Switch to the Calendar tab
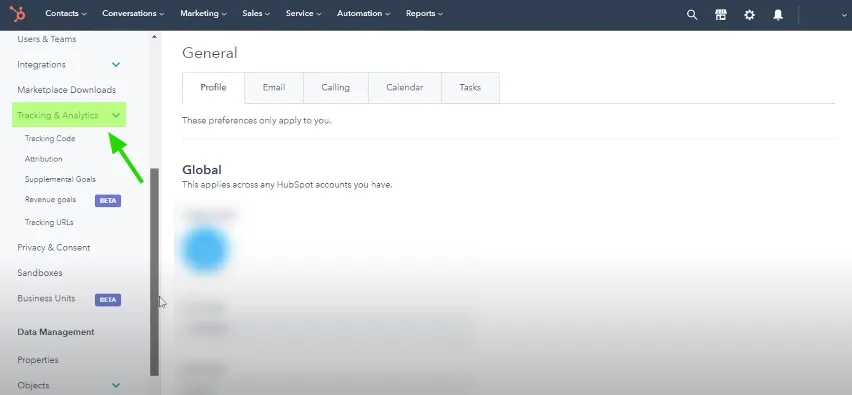The height and width of the screenshot is (395, 852). [405, 87]
